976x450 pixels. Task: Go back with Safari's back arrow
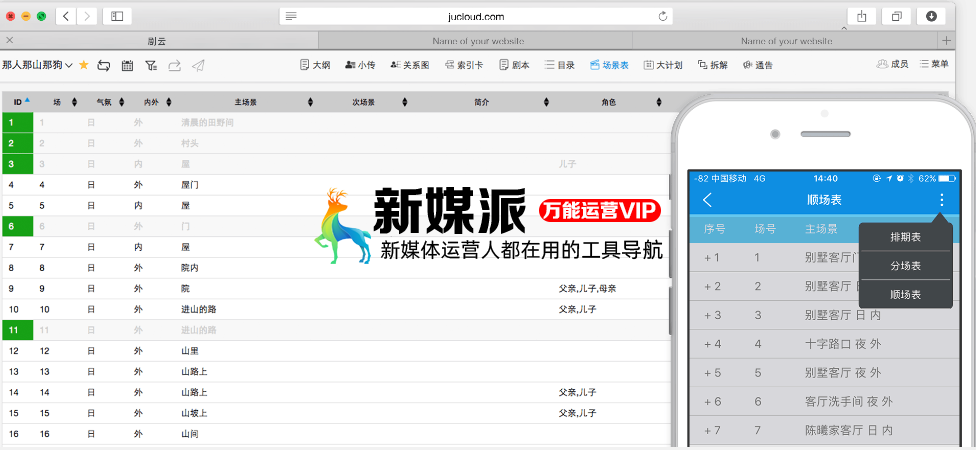(66, 16)
